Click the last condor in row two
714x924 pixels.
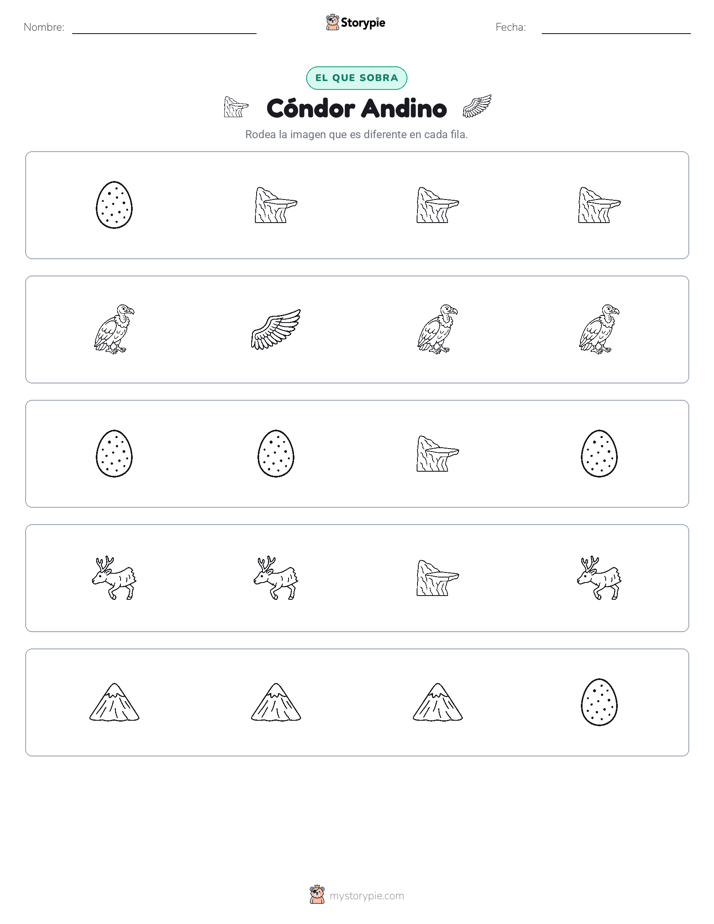click(599, 329)
